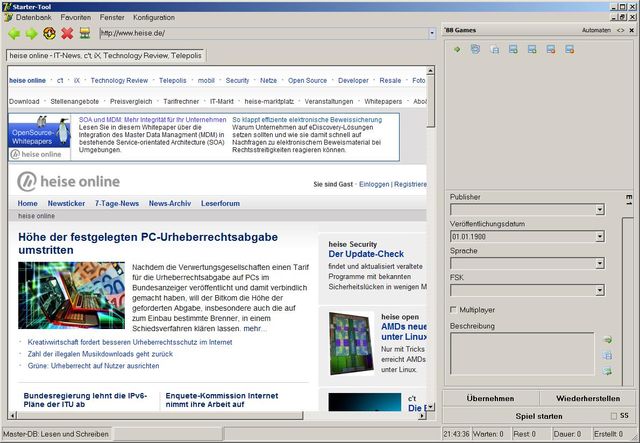Open the 'Zahl der illegalen Musikdownloads' link

[100, 354]
